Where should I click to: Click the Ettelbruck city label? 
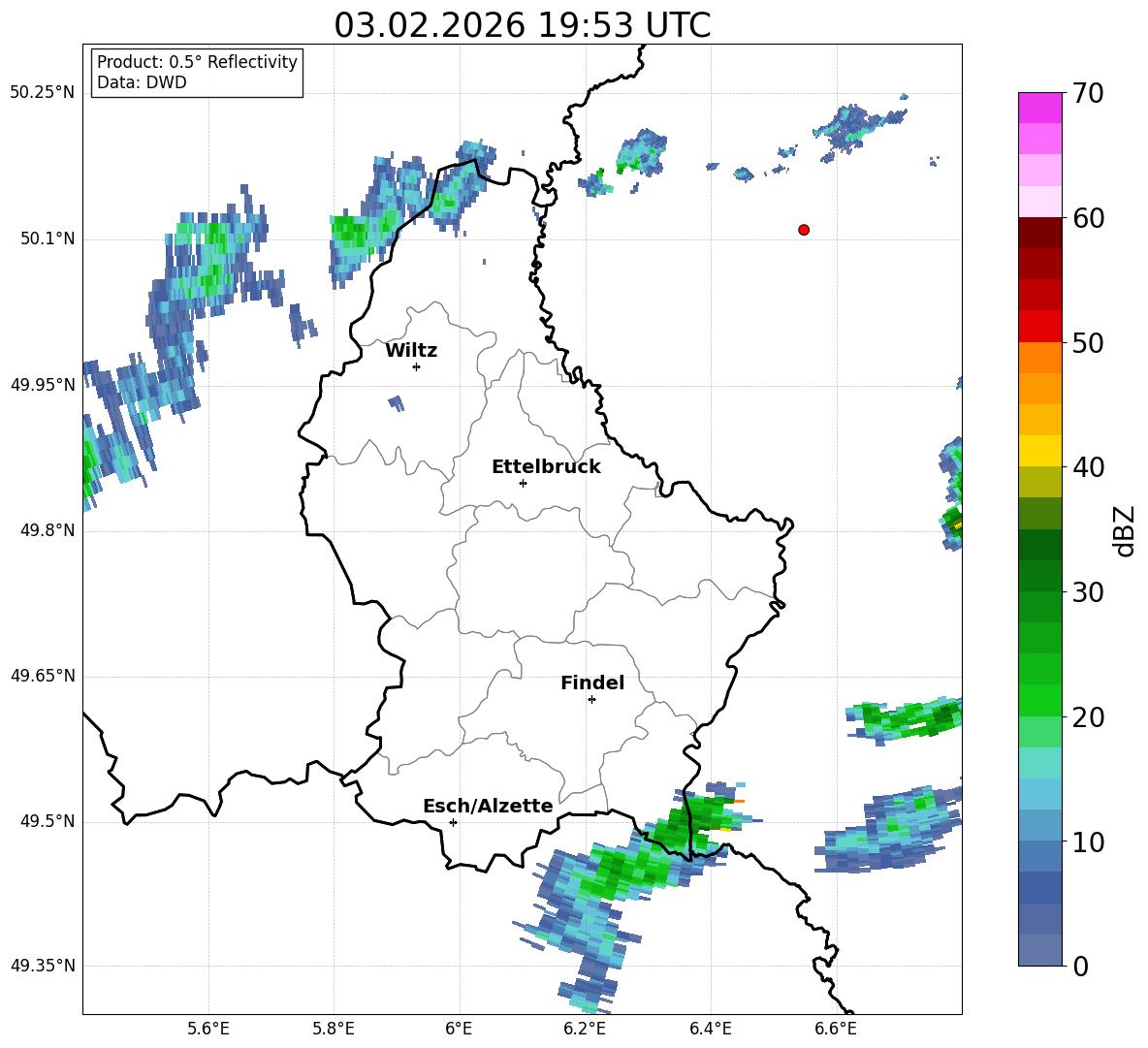546,467
